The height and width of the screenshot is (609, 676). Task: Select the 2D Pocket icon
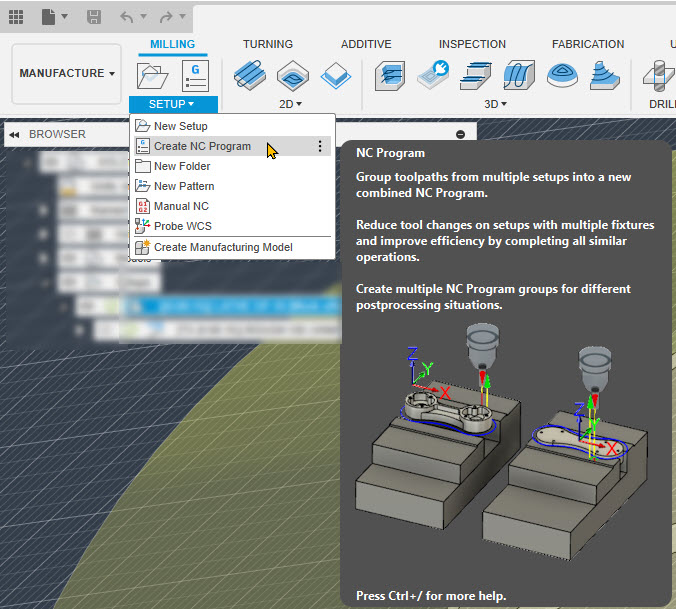[293, 75]
